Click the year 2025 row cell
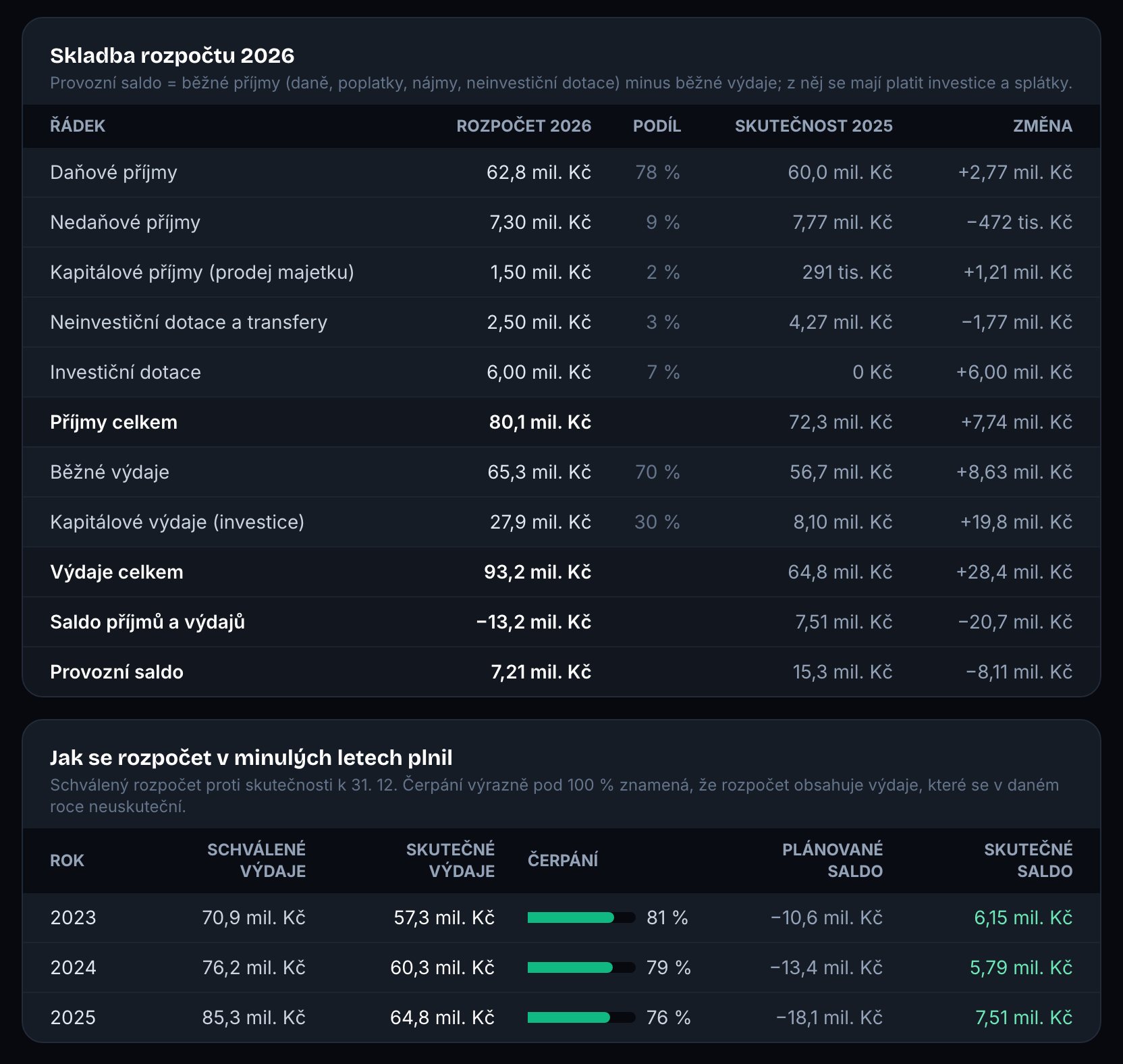The height and width of the screenshot is (1064, 1123). (x=73, y=1018)
